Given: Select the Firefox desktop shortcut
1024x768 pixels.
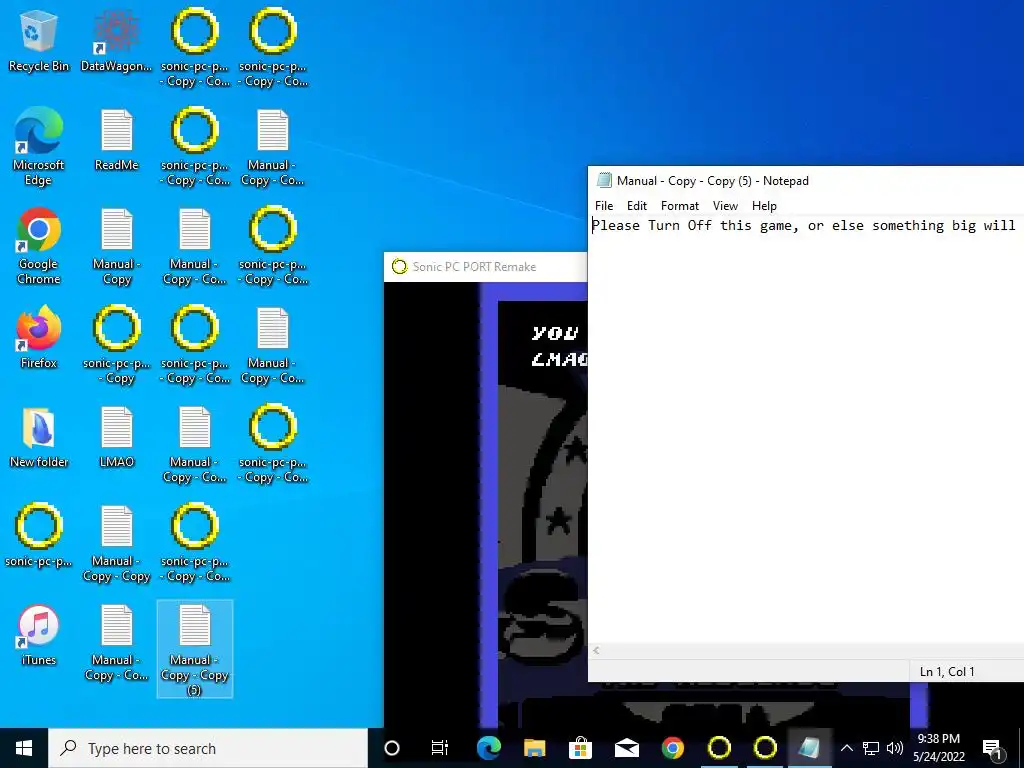Looking at the screenshot, I should [x=39, y=338].
